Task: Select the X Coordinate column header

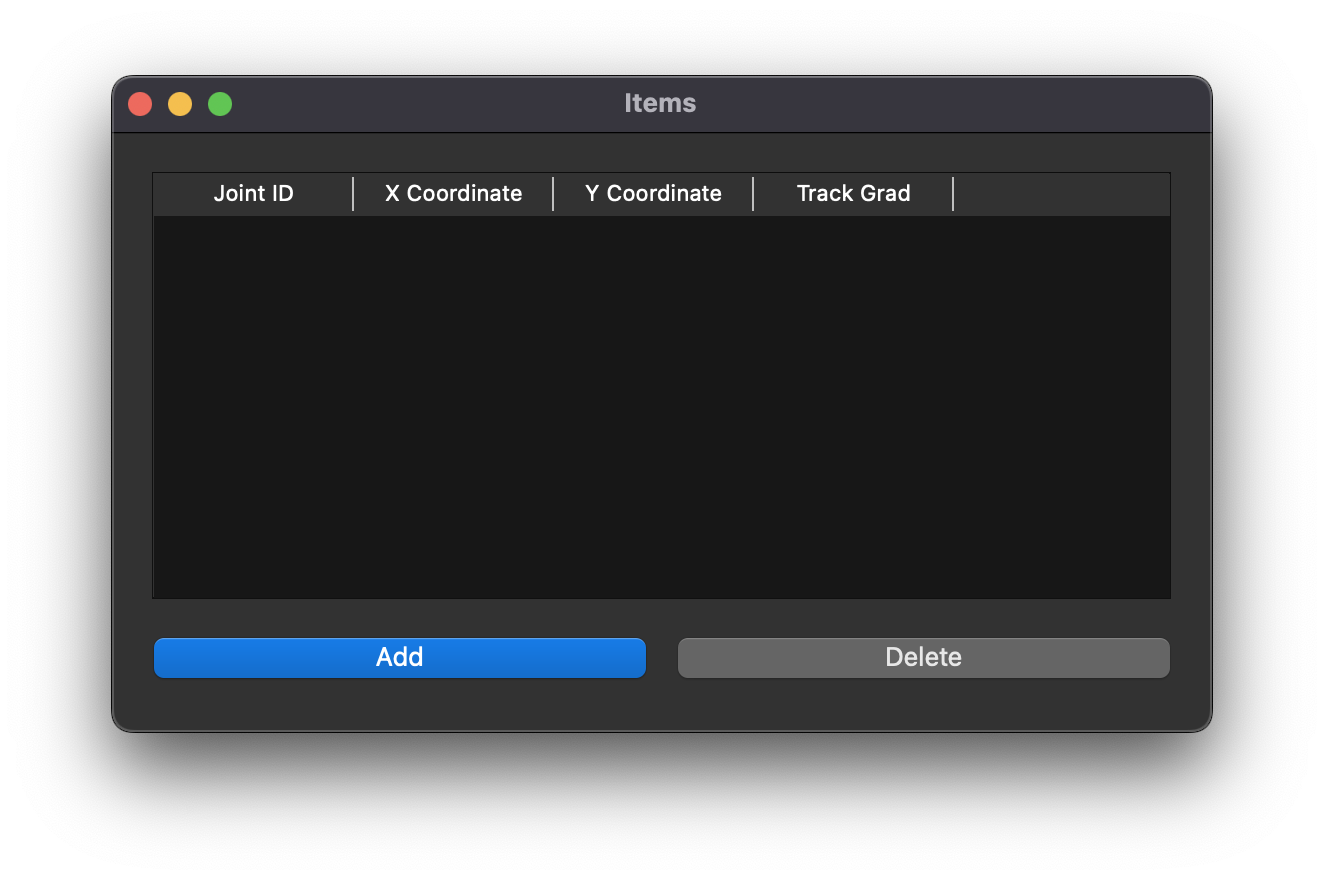Action: click(453, 194)
